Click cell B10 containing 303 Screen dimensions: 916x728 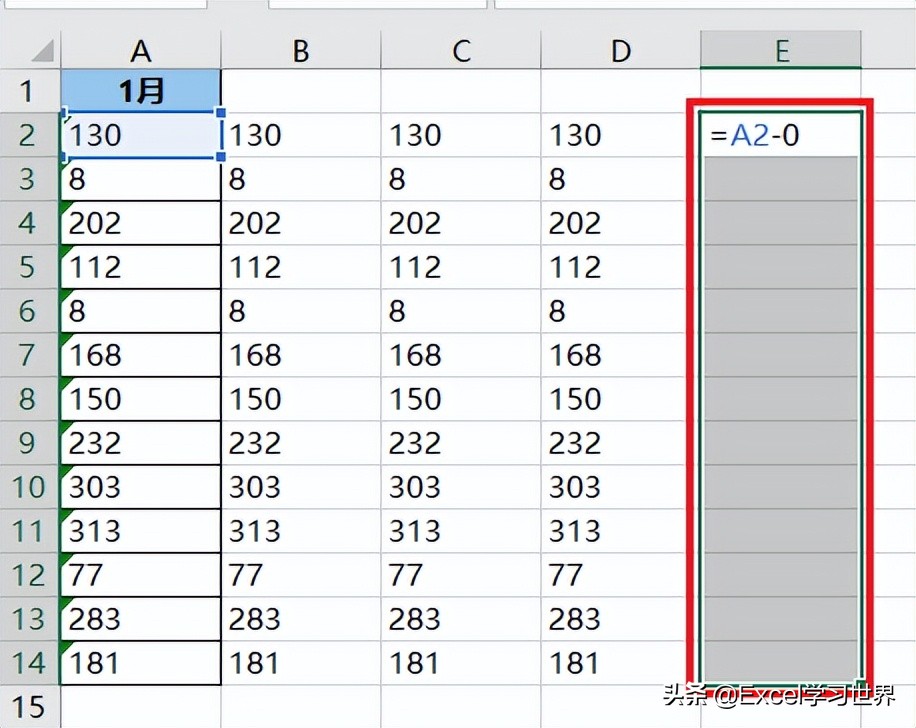click(301, 487)
